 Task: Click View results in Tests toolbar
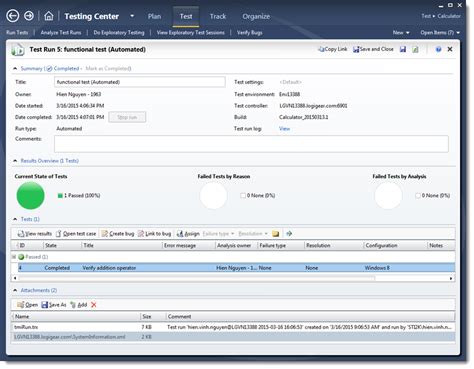(35, 234)
